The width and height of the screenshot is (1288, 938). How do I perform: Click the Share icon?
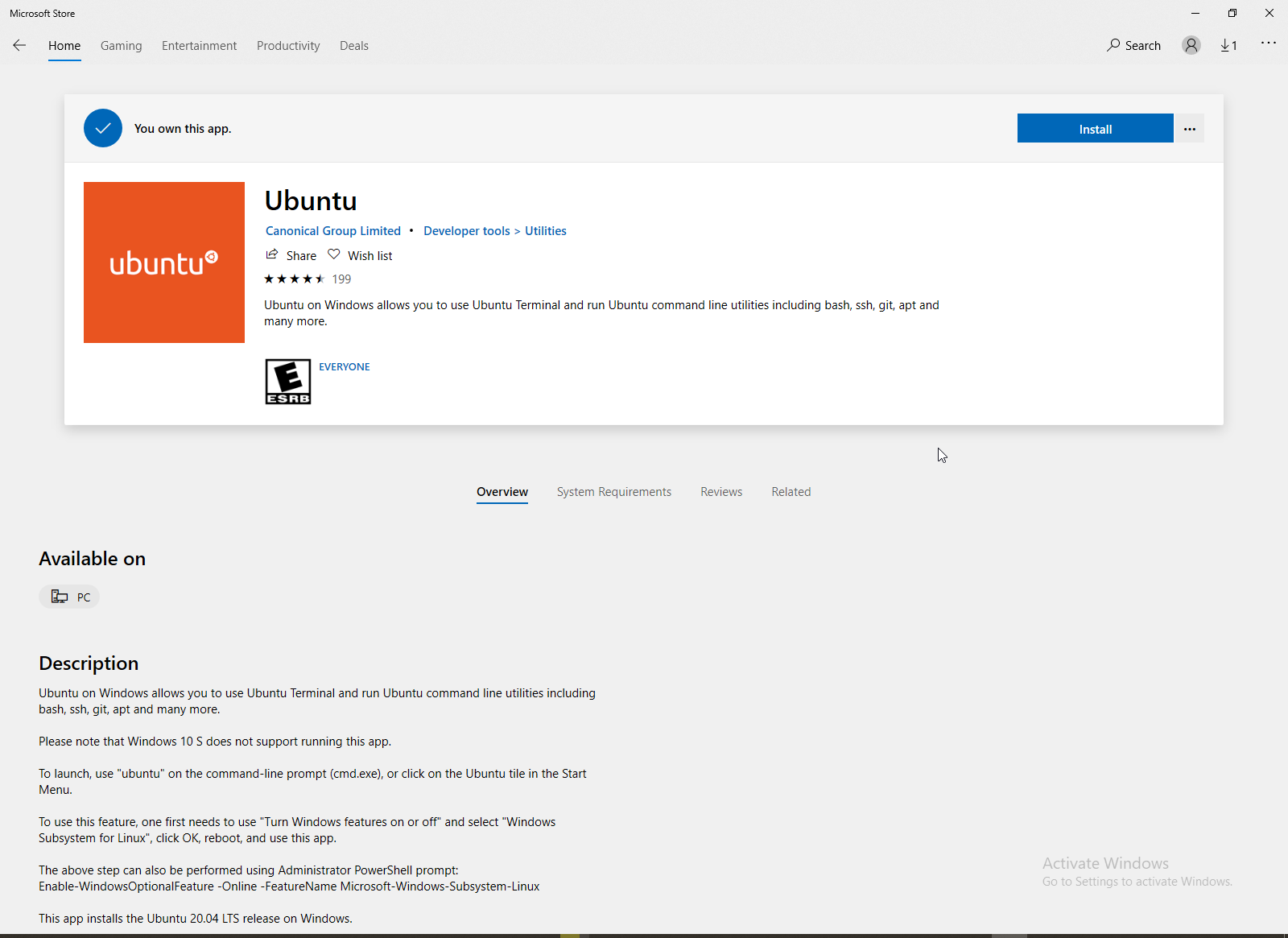click(272, 254)
